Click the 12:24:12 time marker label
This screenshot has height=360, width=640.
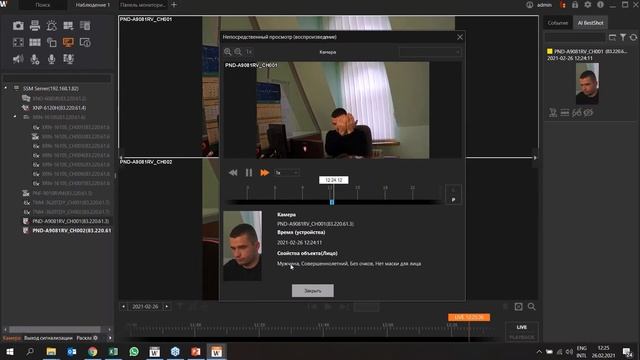tap(333, 180)
